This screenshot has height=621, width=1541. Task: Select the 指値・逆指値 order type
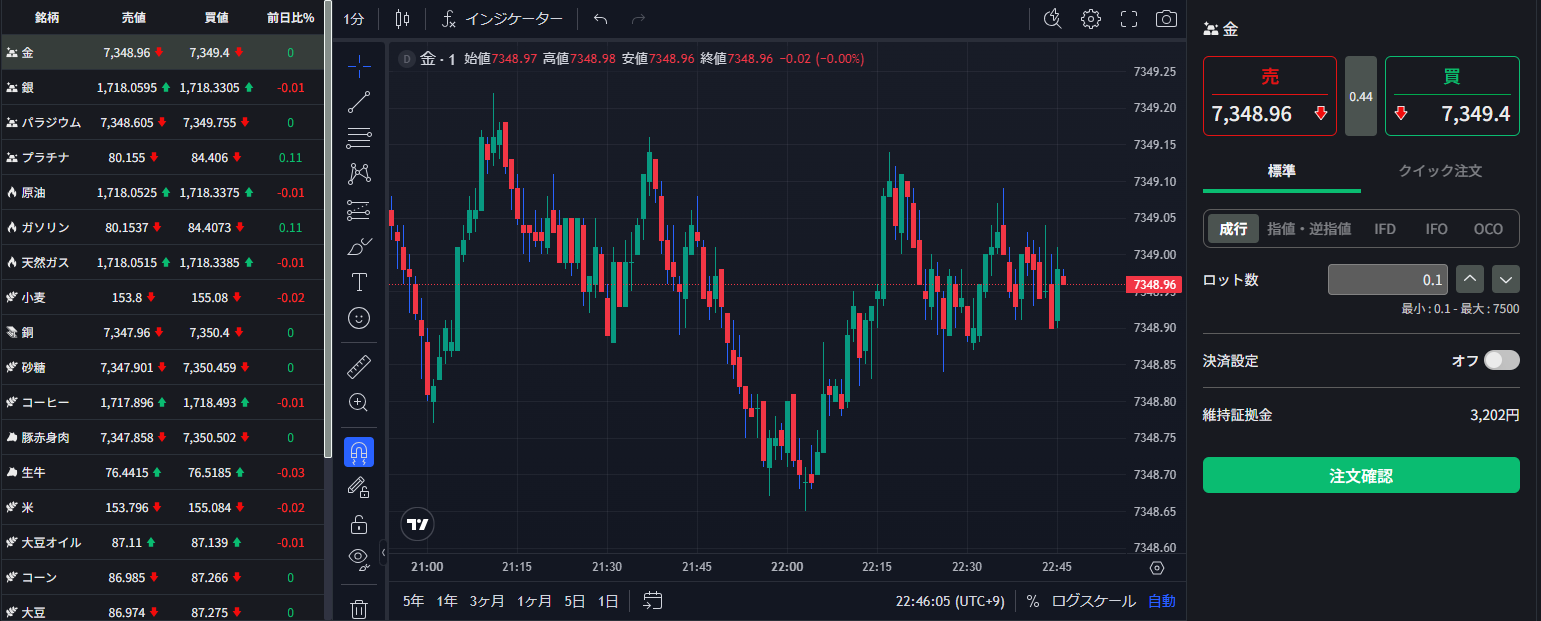tap(1309, 229)
